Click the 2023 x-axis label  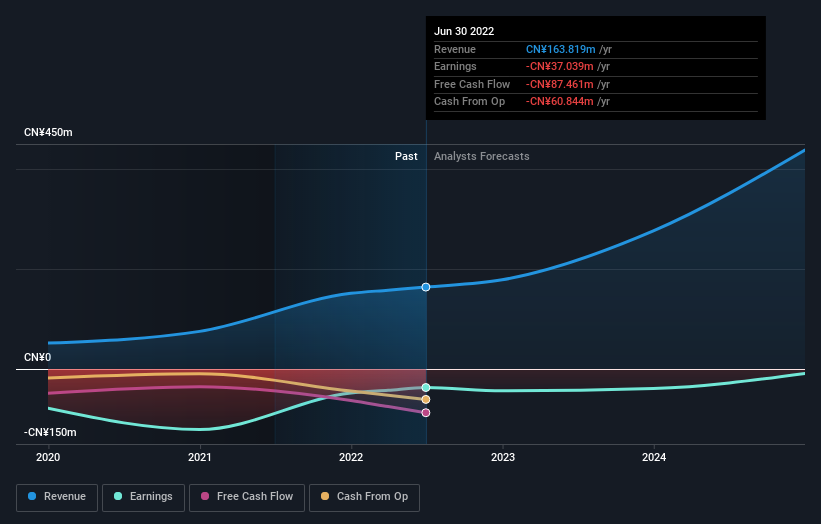click(x=503, y=457)
